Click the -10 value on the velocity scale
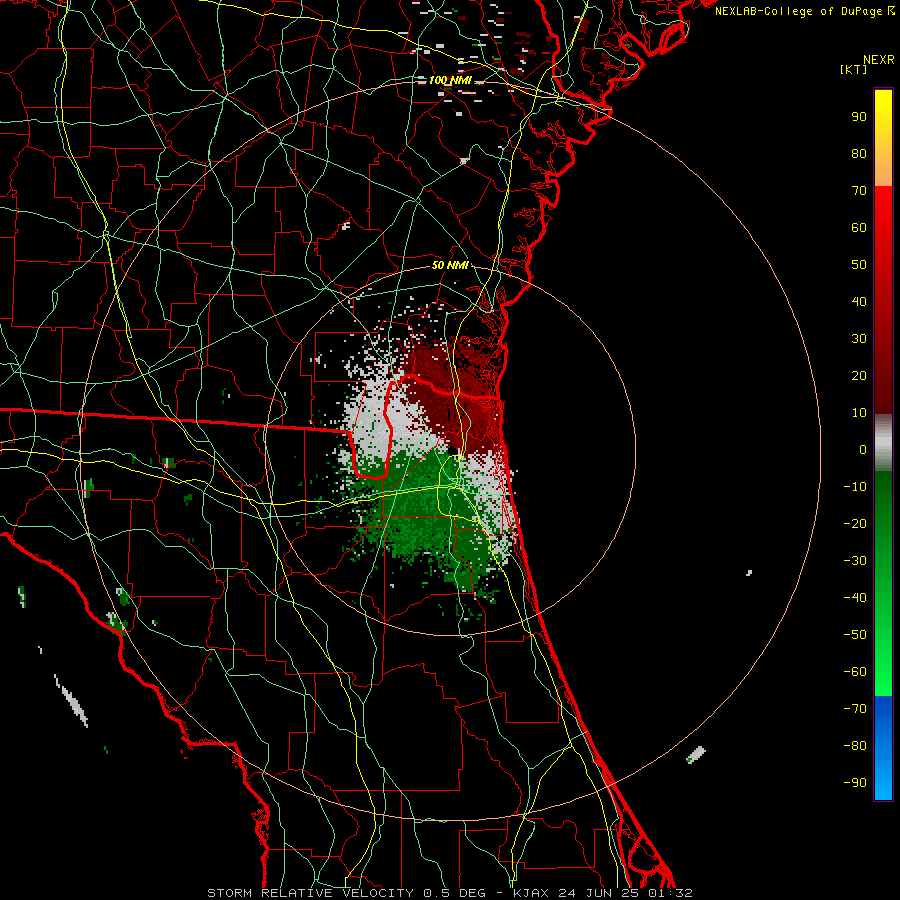The image size is (900, 900). (855, 487)
